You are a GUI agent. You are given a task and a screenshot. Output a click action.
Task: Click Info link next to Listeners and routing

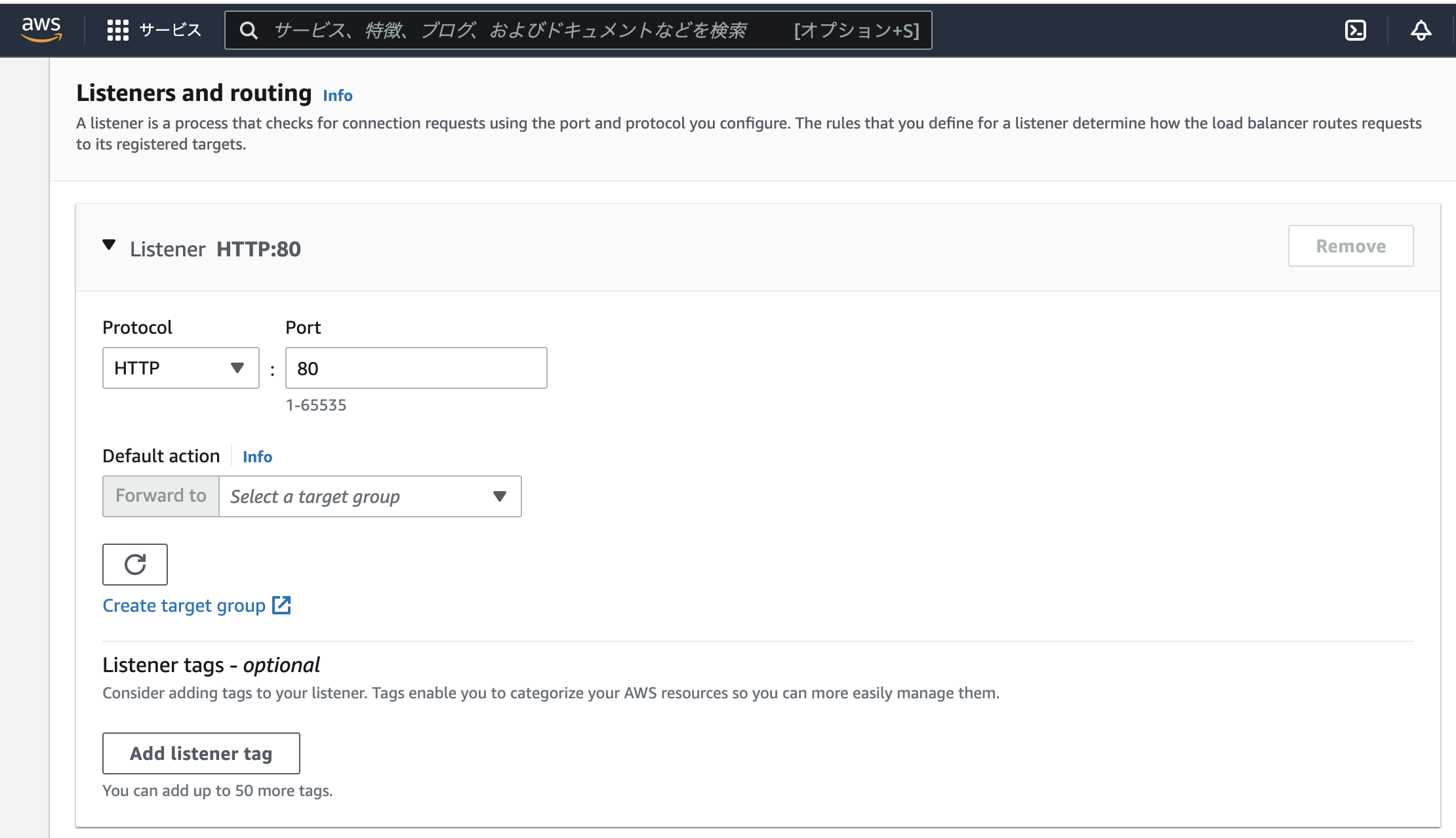pos(337,96)
